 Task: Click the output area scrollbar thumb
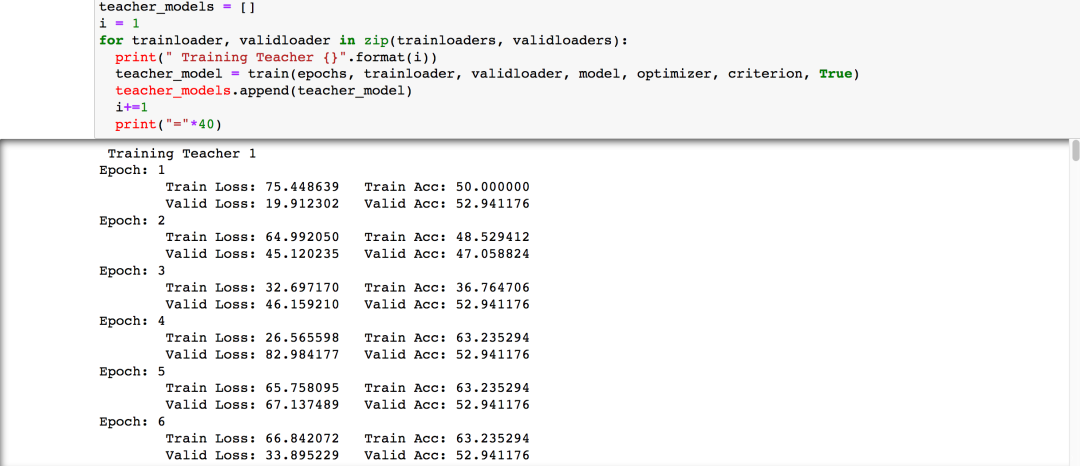[1075, 150]
